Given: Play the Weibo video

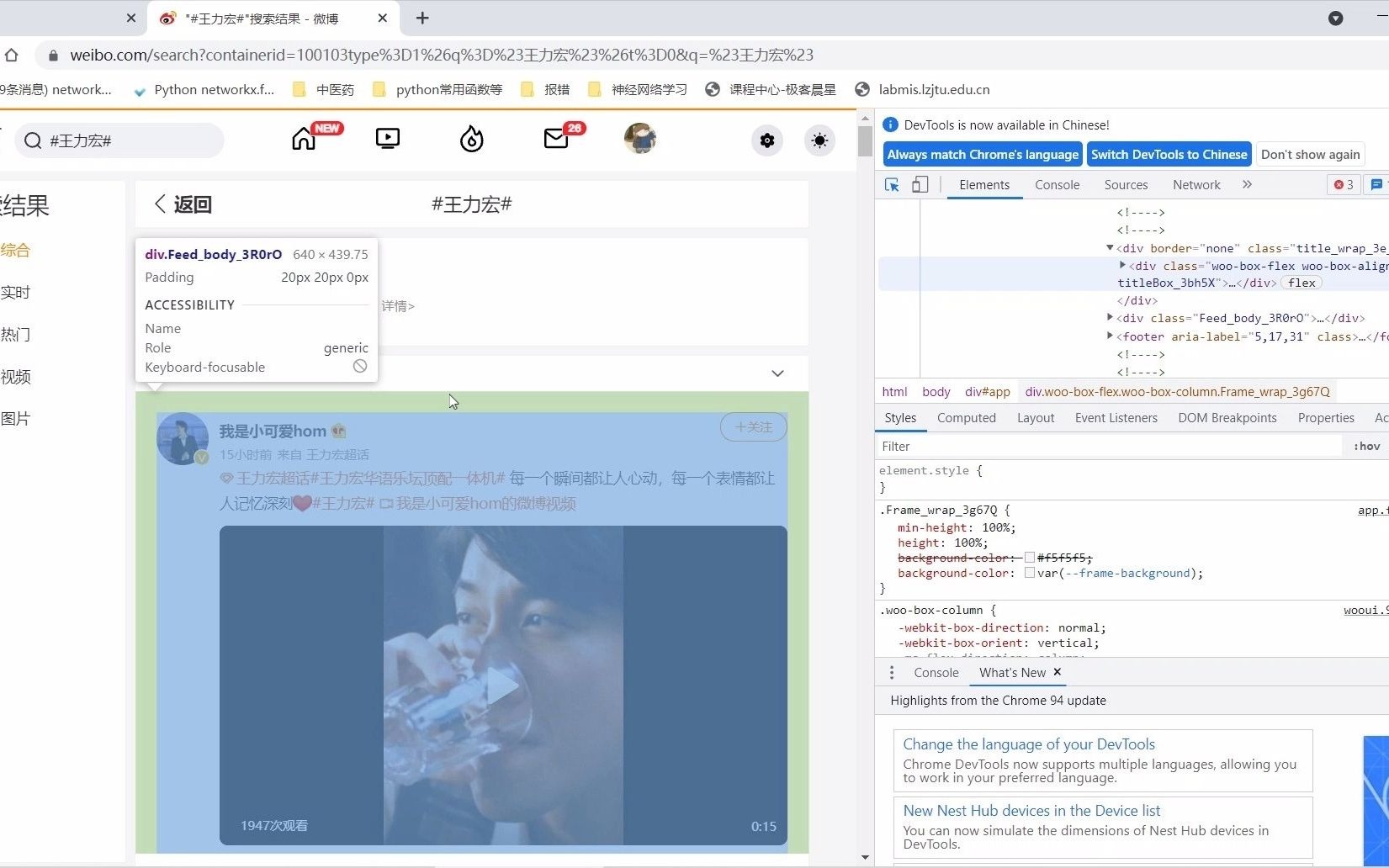Looking at the screenshot, I should point(503,685).
